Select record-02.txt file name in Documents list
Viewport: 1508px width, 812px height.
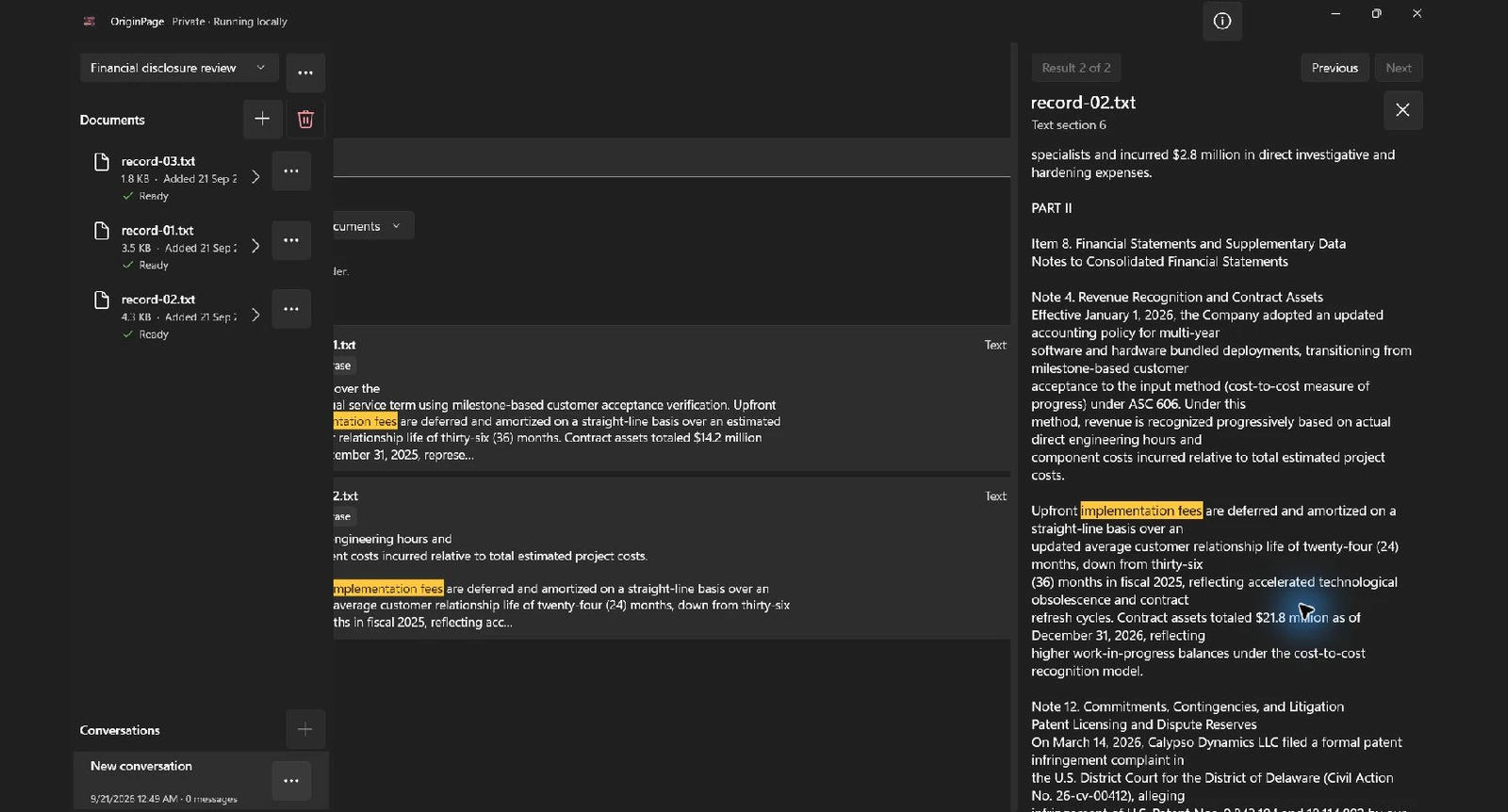[x=158, y=299]
